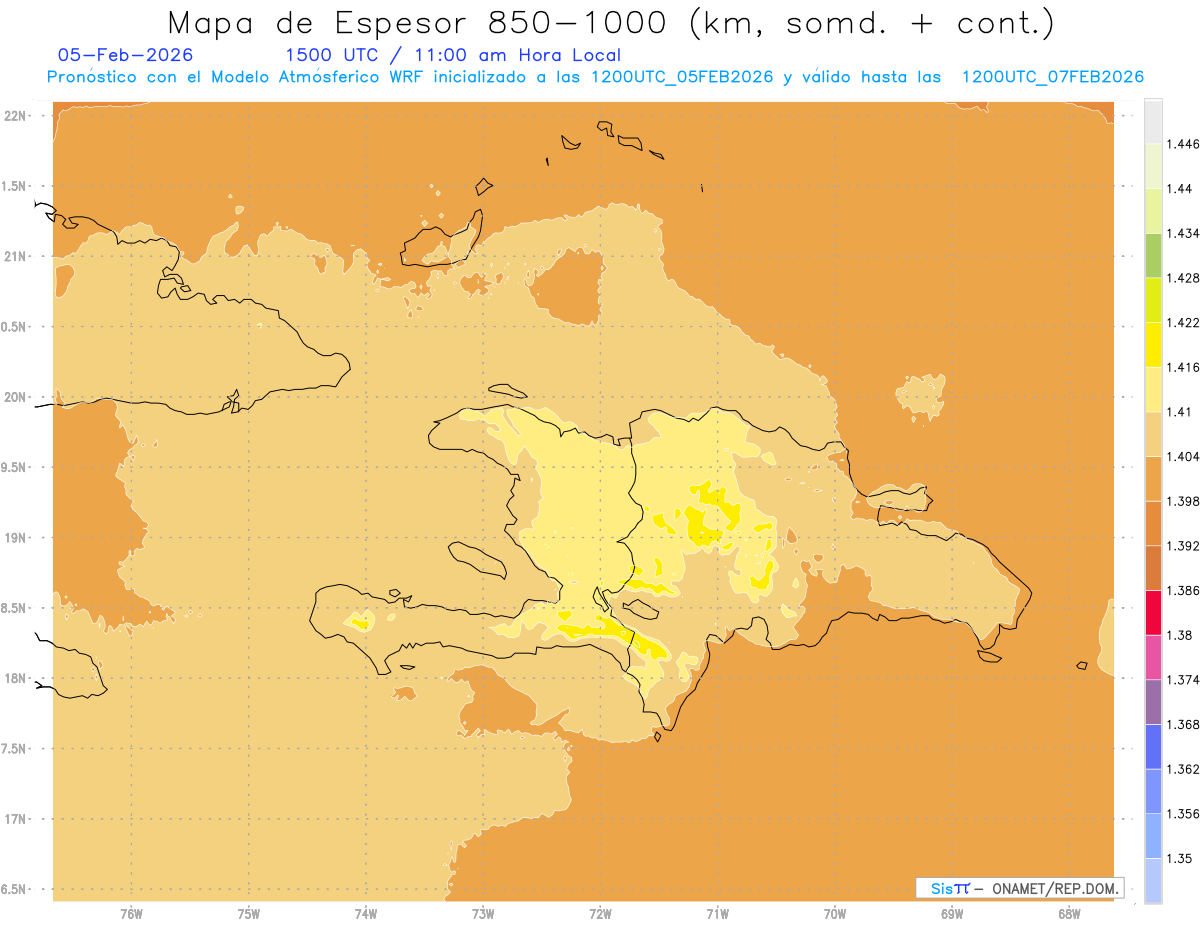Click the '70W' longitude axis label
This screenshot has width=1200, height=927.
pos(835,914)
